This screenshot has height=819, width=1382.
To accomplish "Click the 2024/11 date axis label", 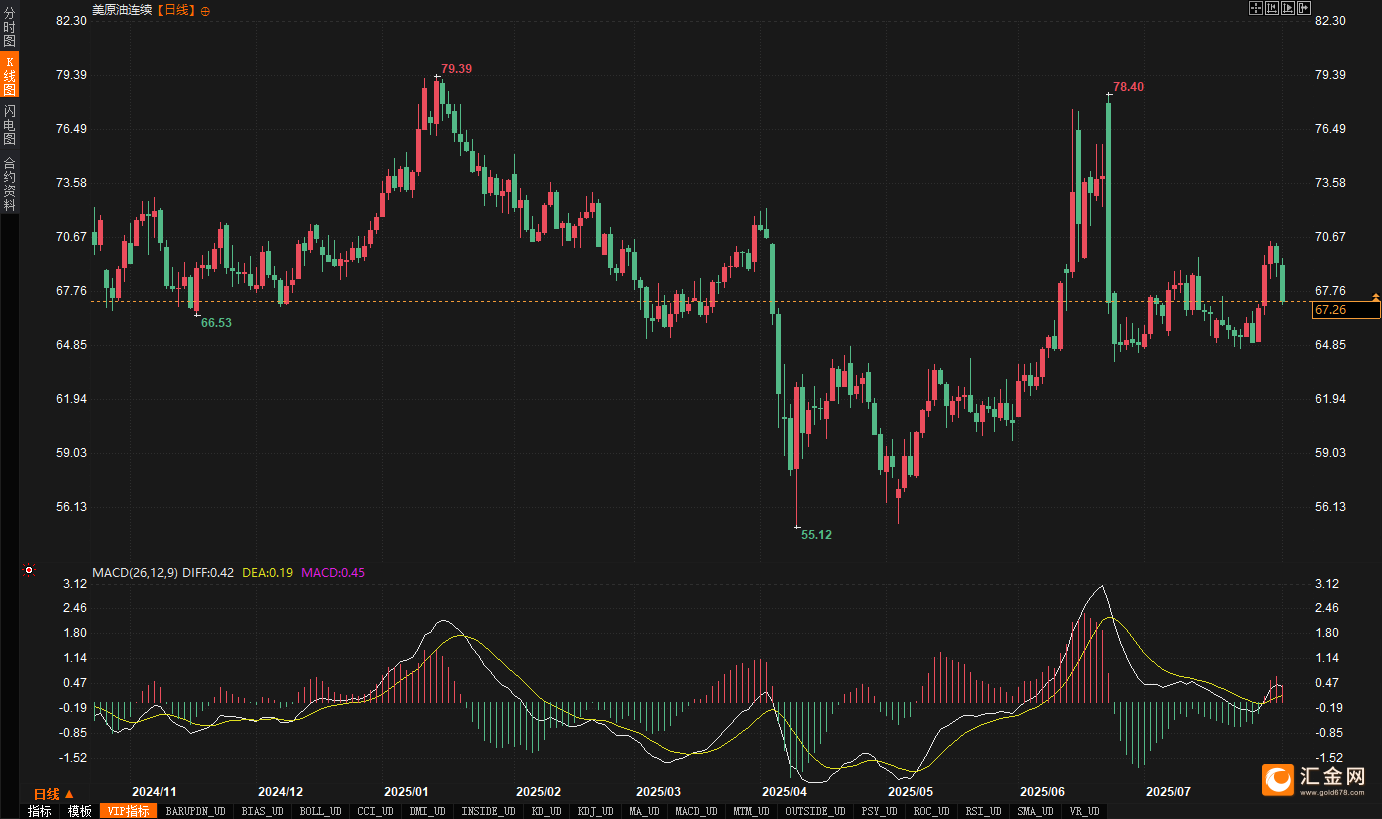I will pyautogui.click(x=154, y=791).
